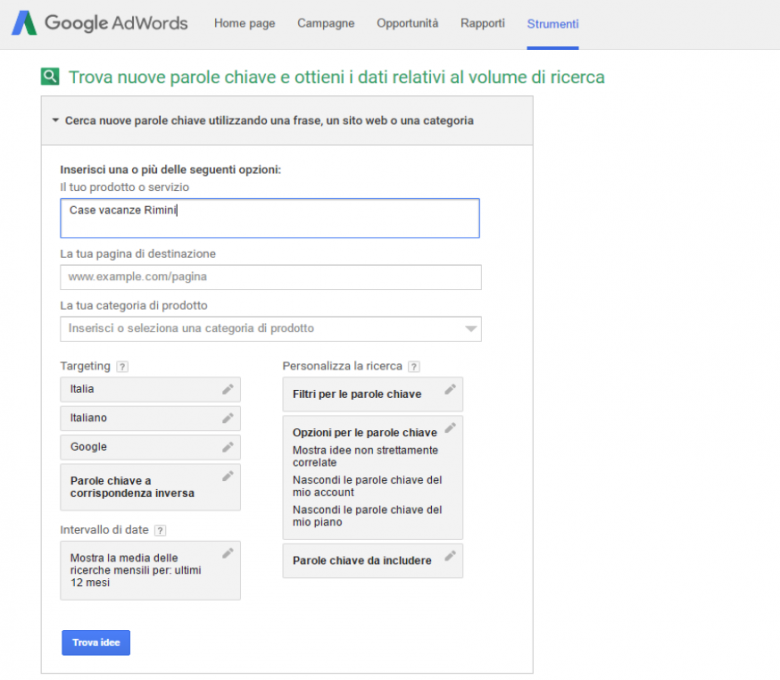Click the green magnifier search icon

50,77
